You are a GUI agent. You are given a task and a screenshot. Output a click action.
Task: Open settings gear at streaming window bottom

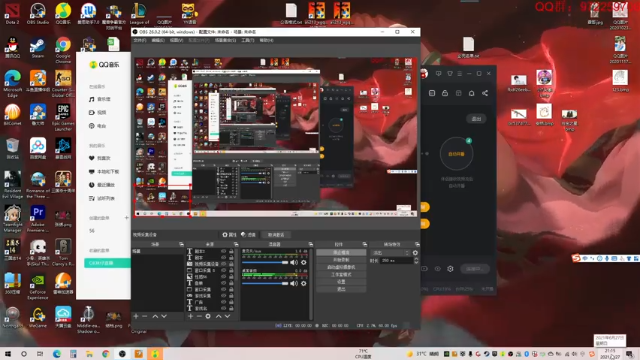coord(450,269)
